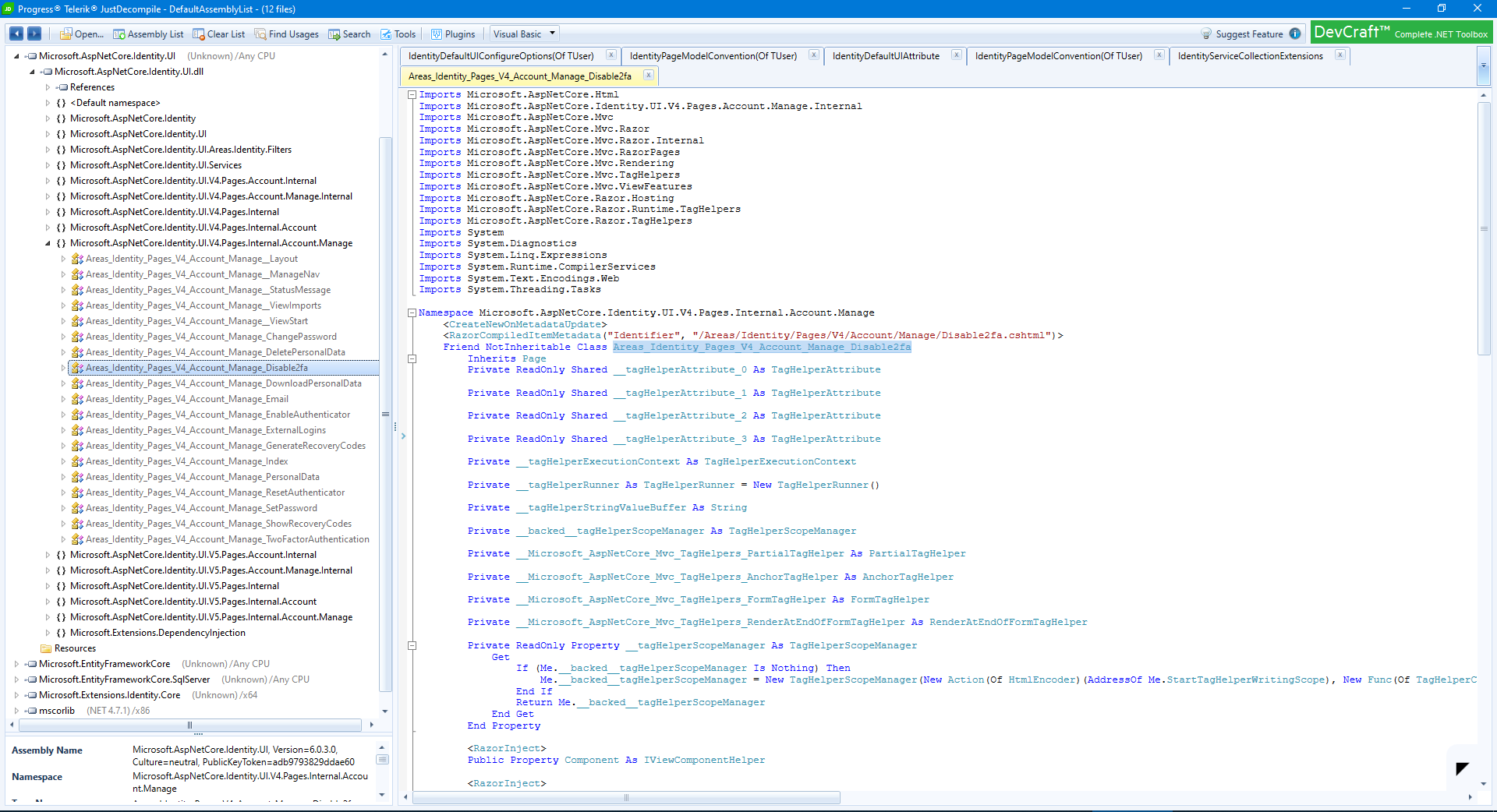Close the Areas_Identity_Pages_V4_Account_Manage_Disable2fa tab
This screenshot has width=1497, height=812.
pos(648,76)
